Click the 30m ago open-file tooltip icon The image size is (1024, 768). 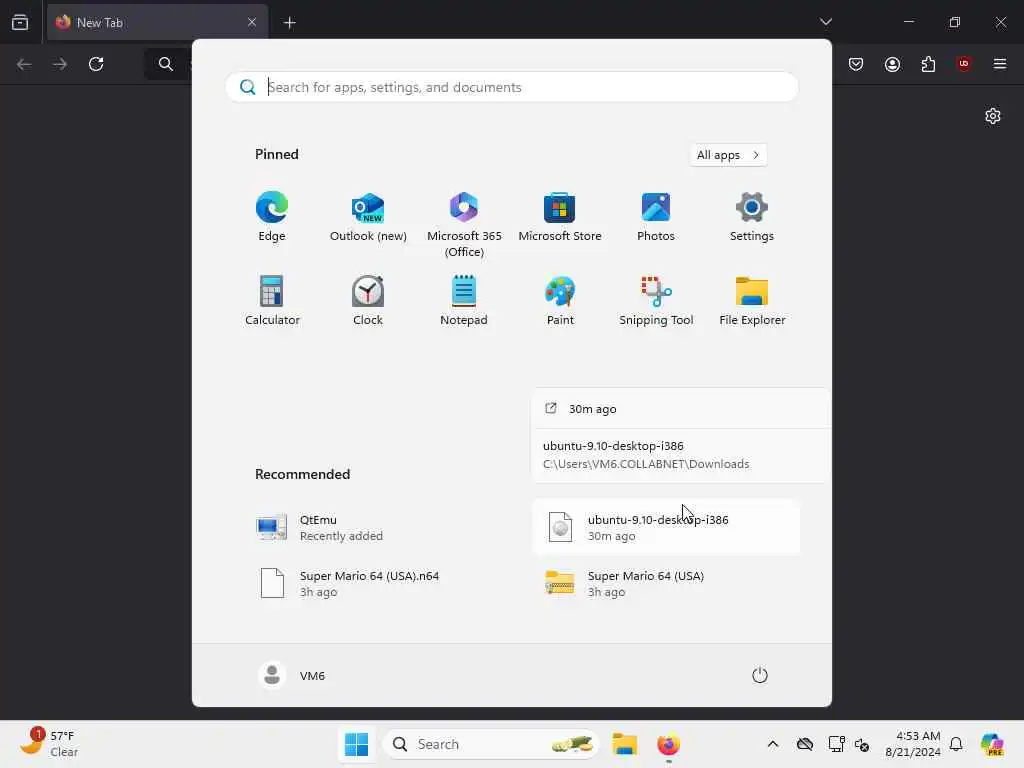point(551,408)
